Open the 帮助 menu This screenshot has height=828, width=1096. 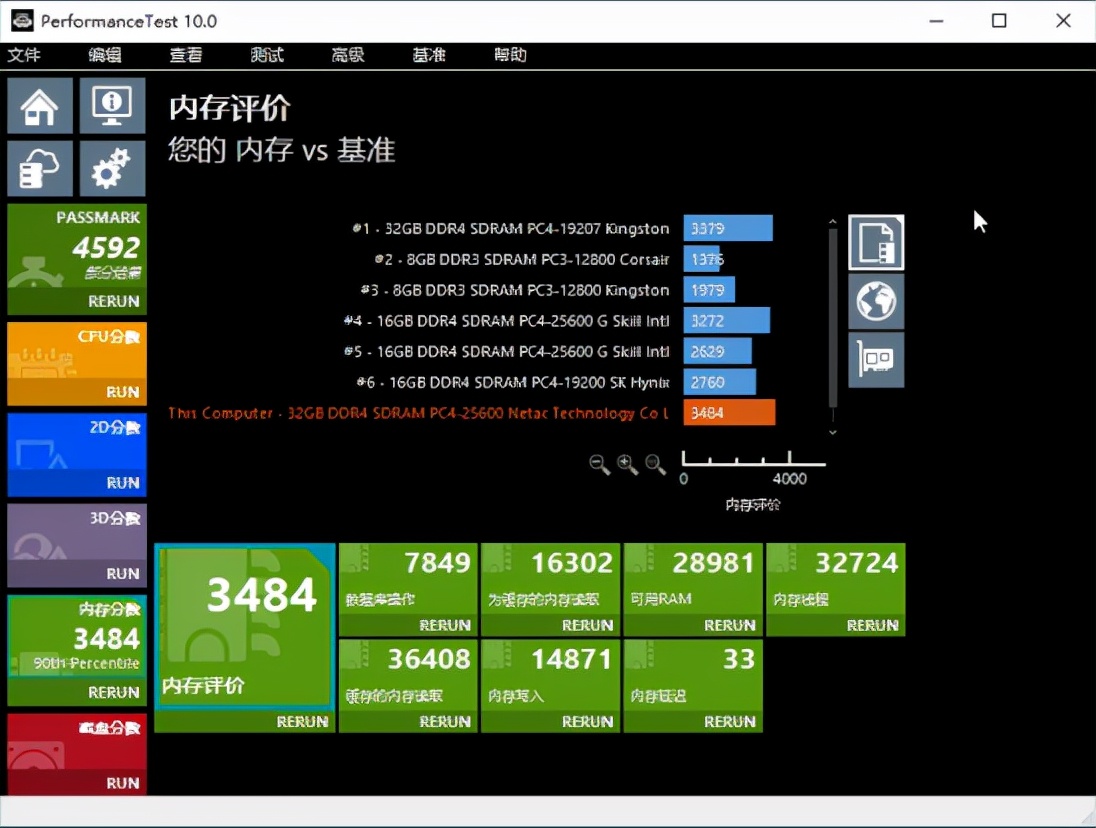point(510,55)
